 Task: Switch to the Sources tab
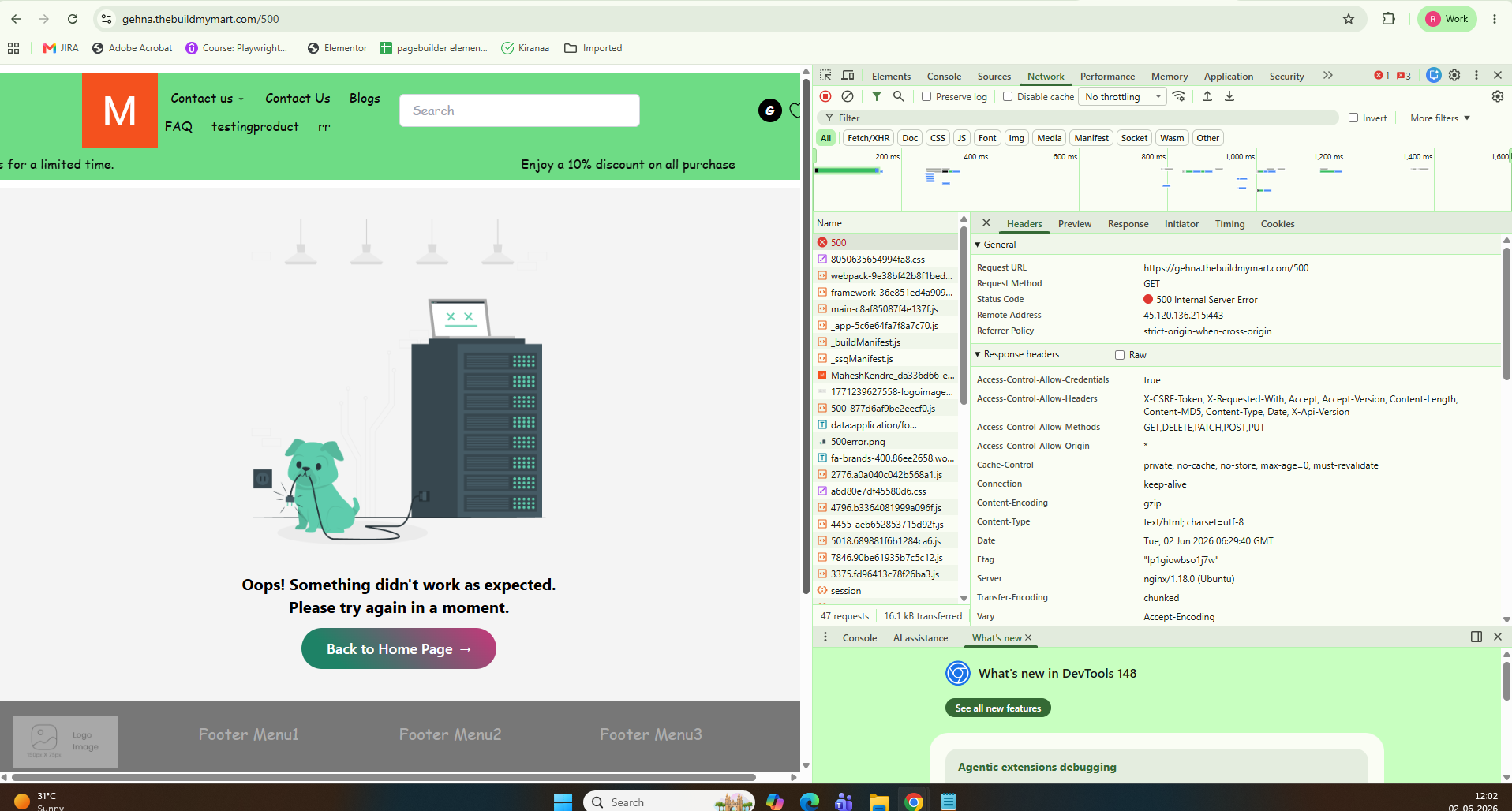pyautogui.click(x=994, y=76)
